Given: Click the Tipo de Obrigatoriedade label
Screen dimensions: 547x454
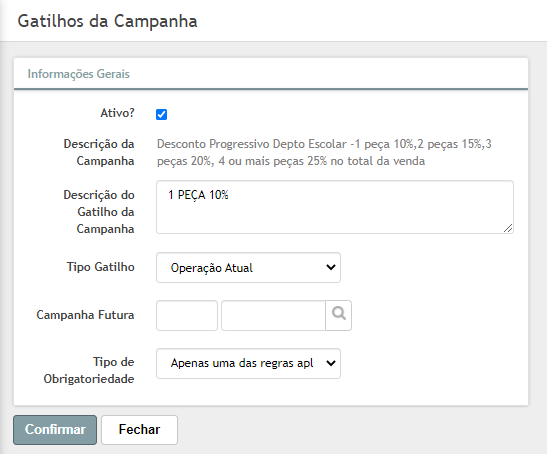Looking at the screenshot, I should [89, 370].
